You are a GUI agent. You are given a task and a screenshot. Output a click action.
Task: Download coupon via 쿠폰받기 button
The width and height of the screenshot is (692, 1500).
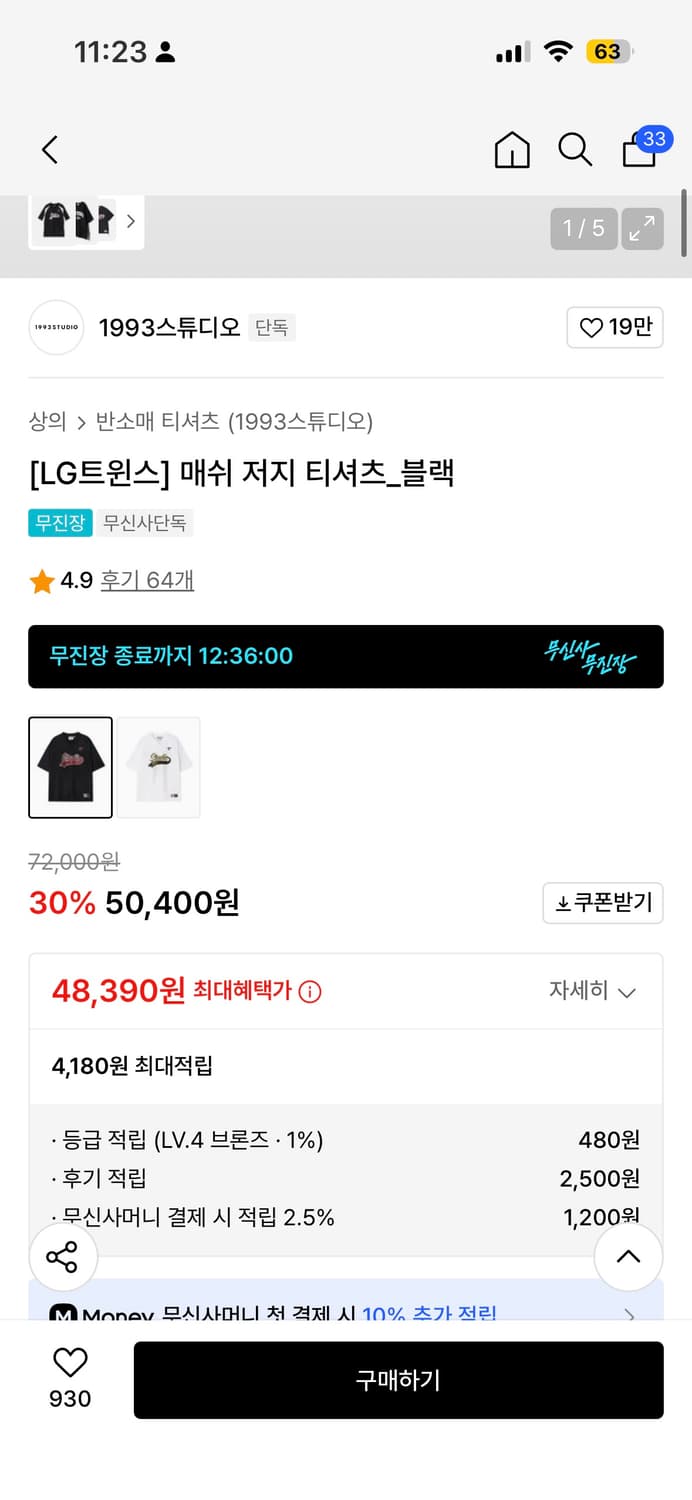603,903
